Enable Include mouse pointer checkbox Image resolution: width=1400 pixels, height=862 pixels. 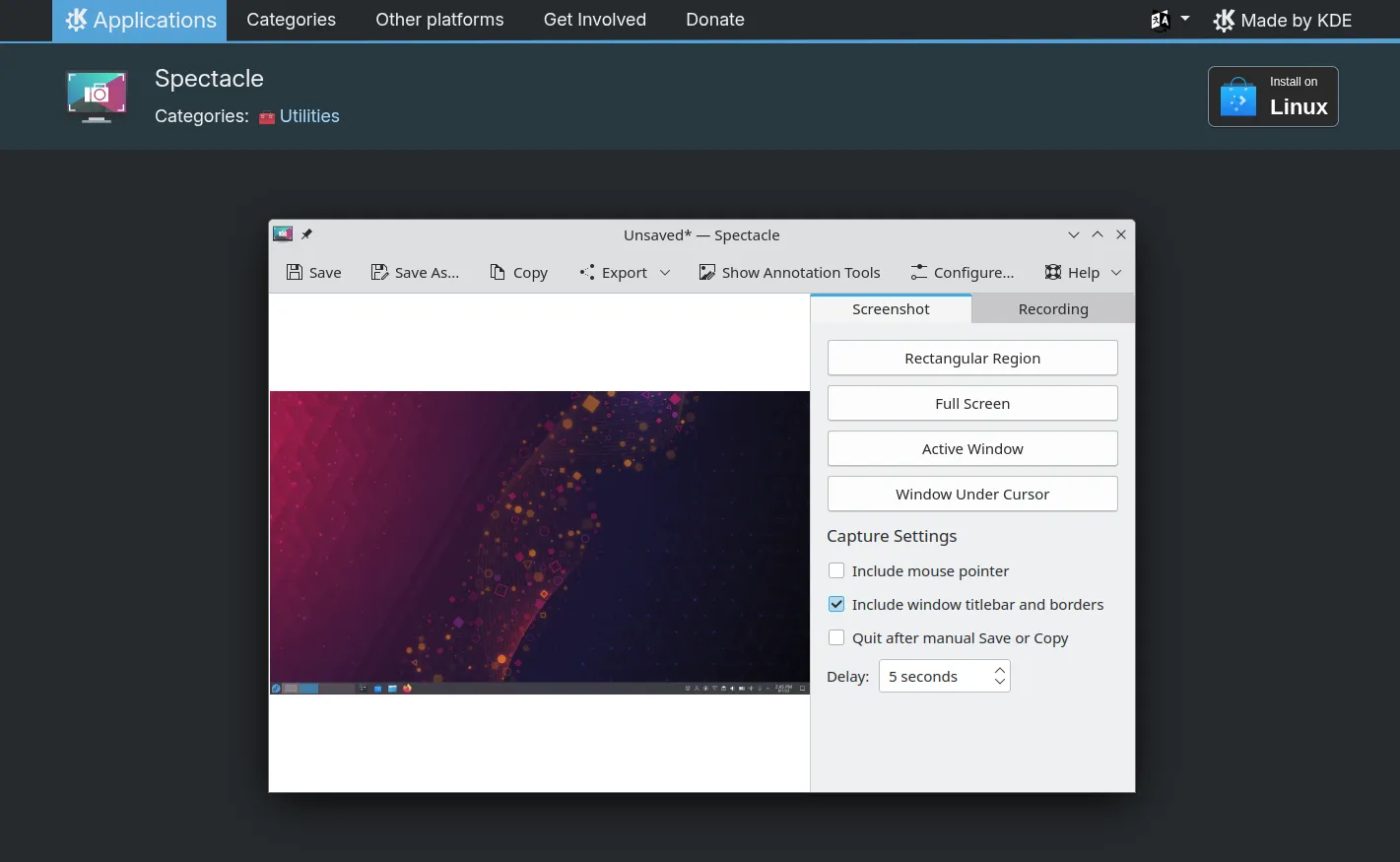tap(836, 570)
